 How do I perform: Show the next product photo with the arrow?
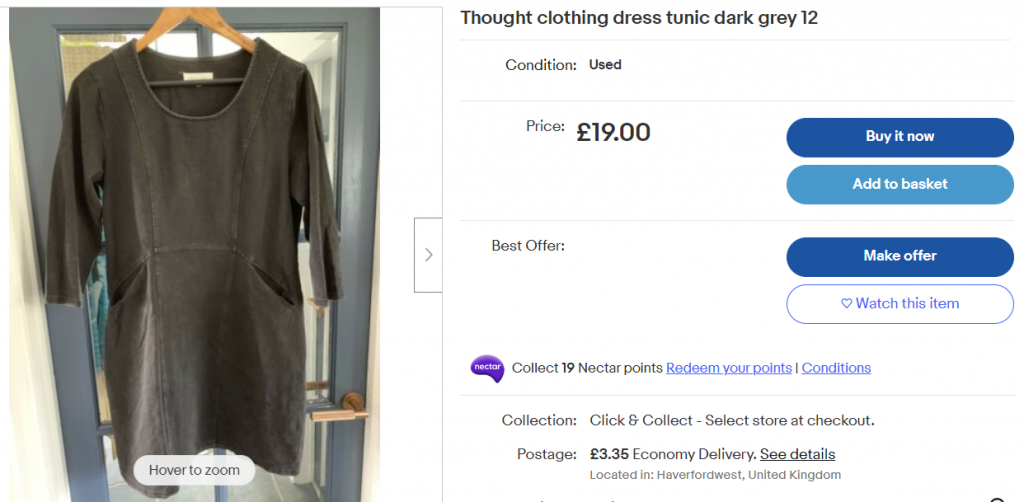[428, 255]
